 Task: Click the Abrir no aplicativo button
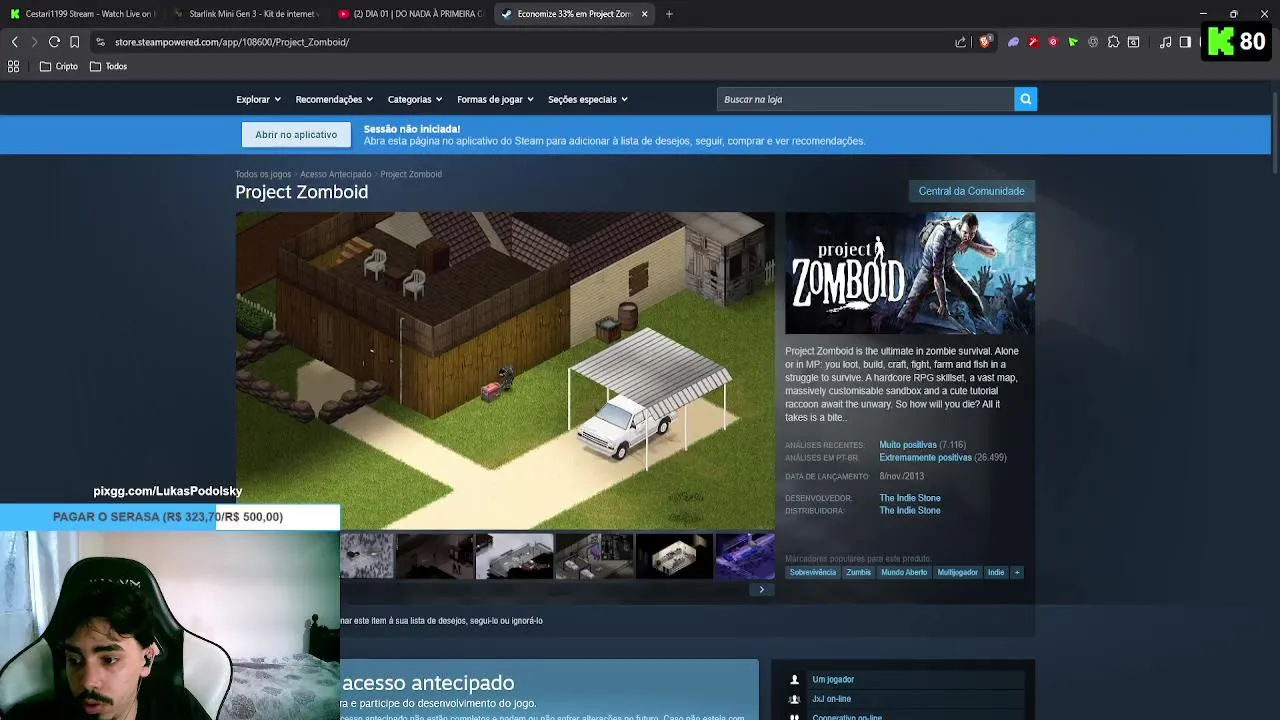[x=296, y=135]
